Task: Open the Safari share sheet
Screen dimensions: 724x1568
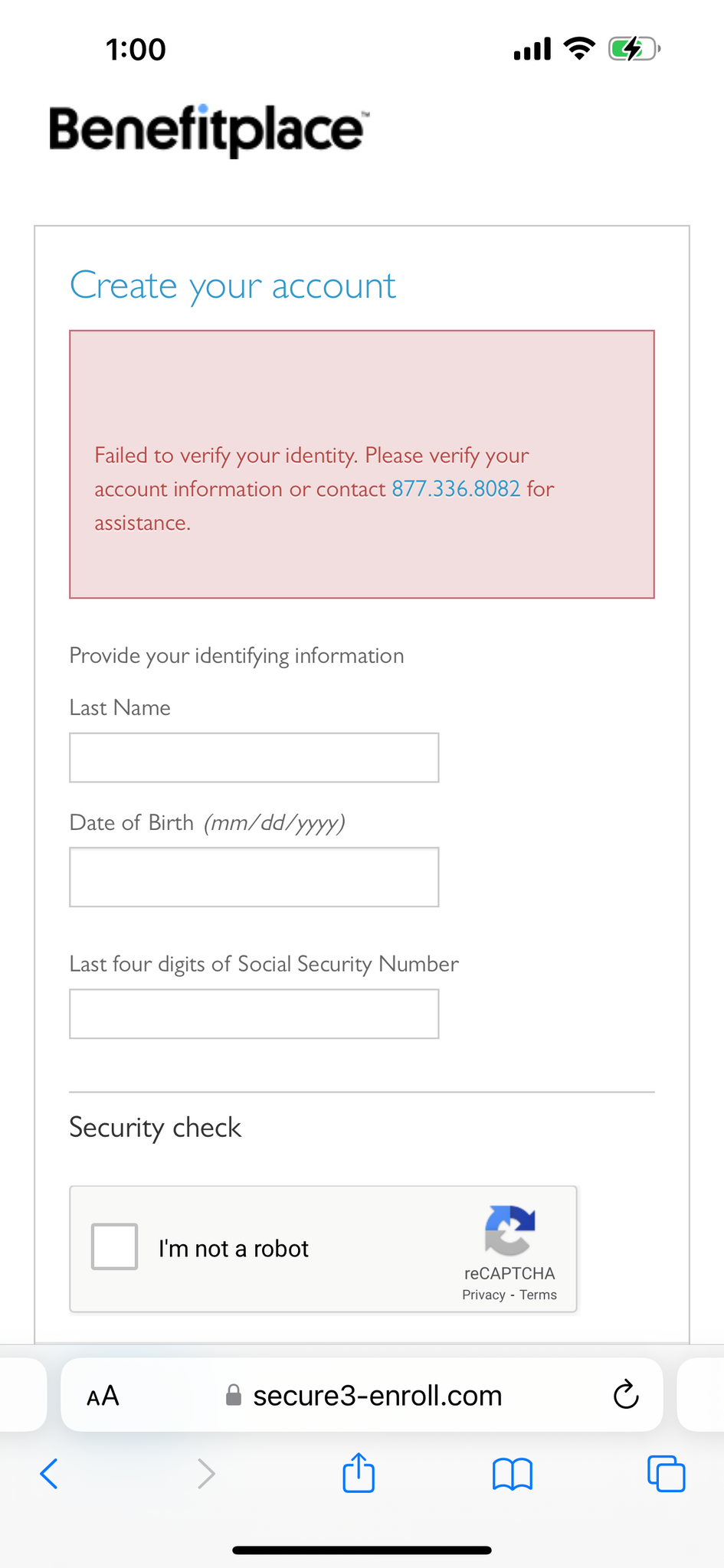Action: pyautogui.click(x=359, y=1472)
